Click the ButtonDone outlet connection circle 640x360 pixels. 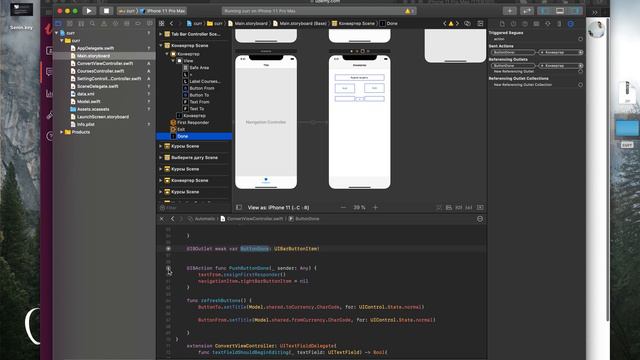[168, 249]
